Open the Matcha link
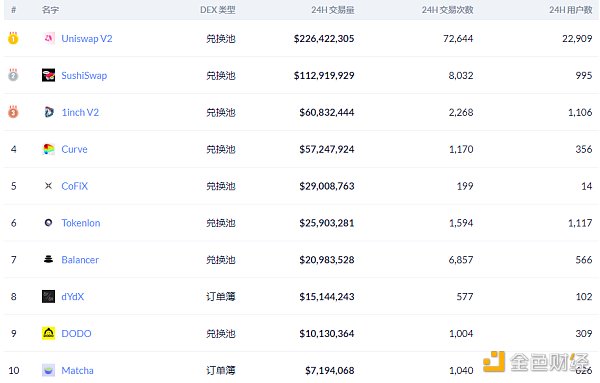600x383 pixels. pos(77,370)
